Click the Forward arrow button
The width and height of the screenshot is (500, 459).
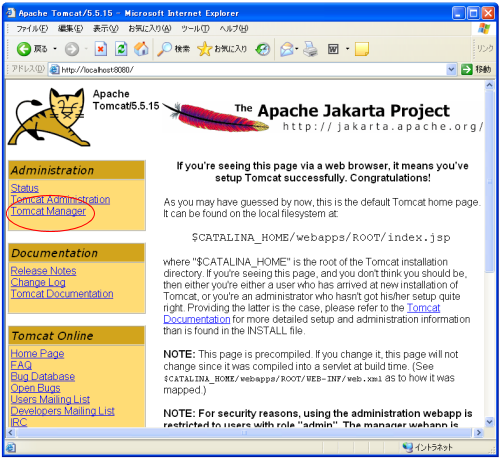72,49
